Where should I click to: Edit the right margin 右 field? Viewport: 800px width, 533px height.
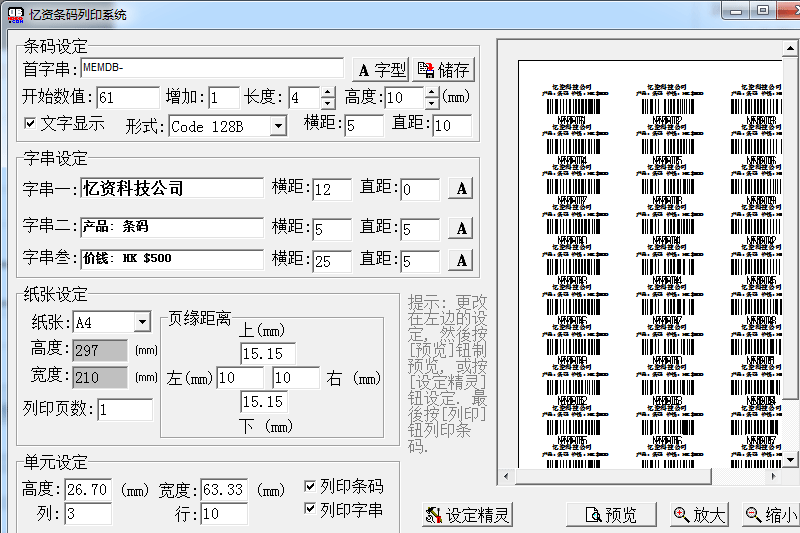click(x=296, y=378)
